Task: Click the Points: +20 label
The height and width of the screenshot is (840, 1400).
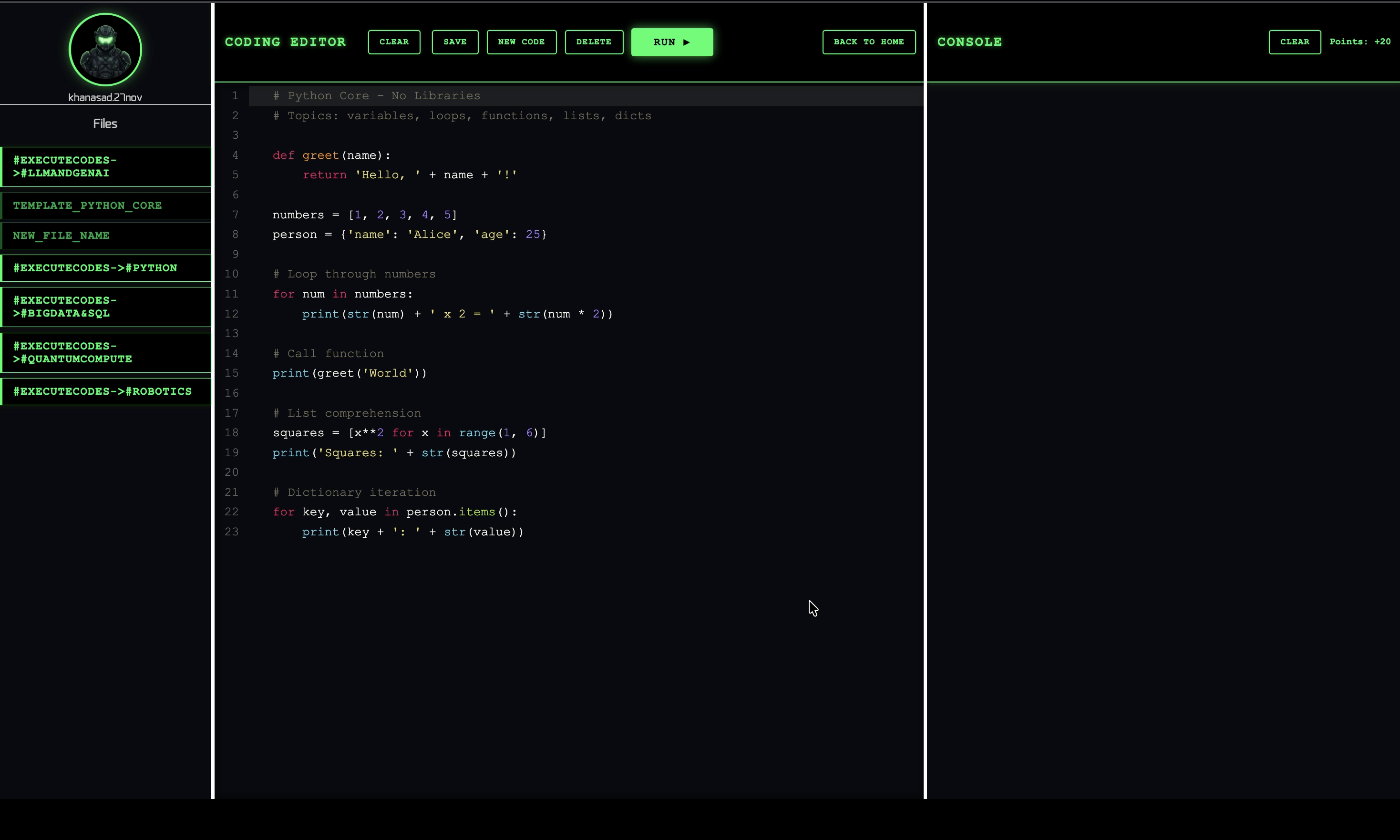Action: click(x=1360, y=42)
